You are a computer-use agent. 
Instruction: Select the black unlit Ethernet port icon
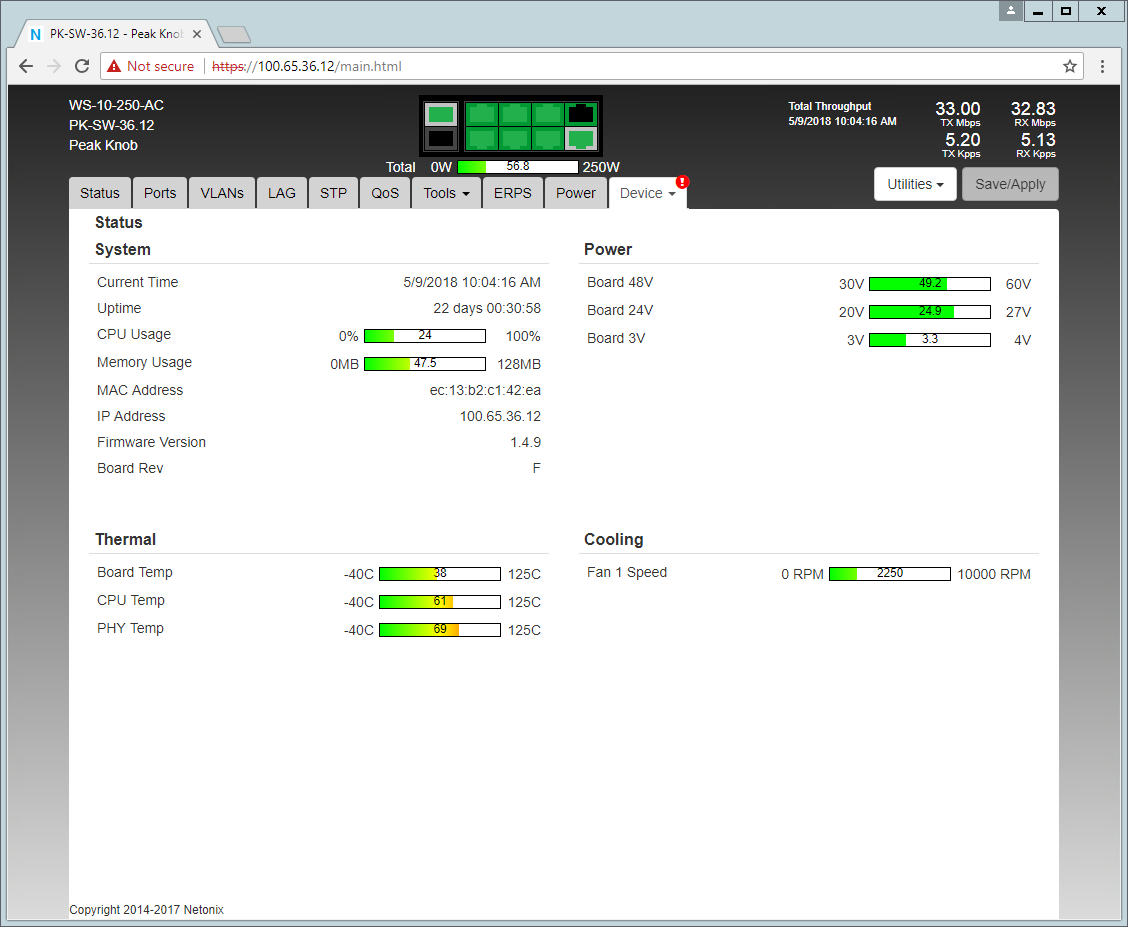pyautogui.click(x=581, y=114)
